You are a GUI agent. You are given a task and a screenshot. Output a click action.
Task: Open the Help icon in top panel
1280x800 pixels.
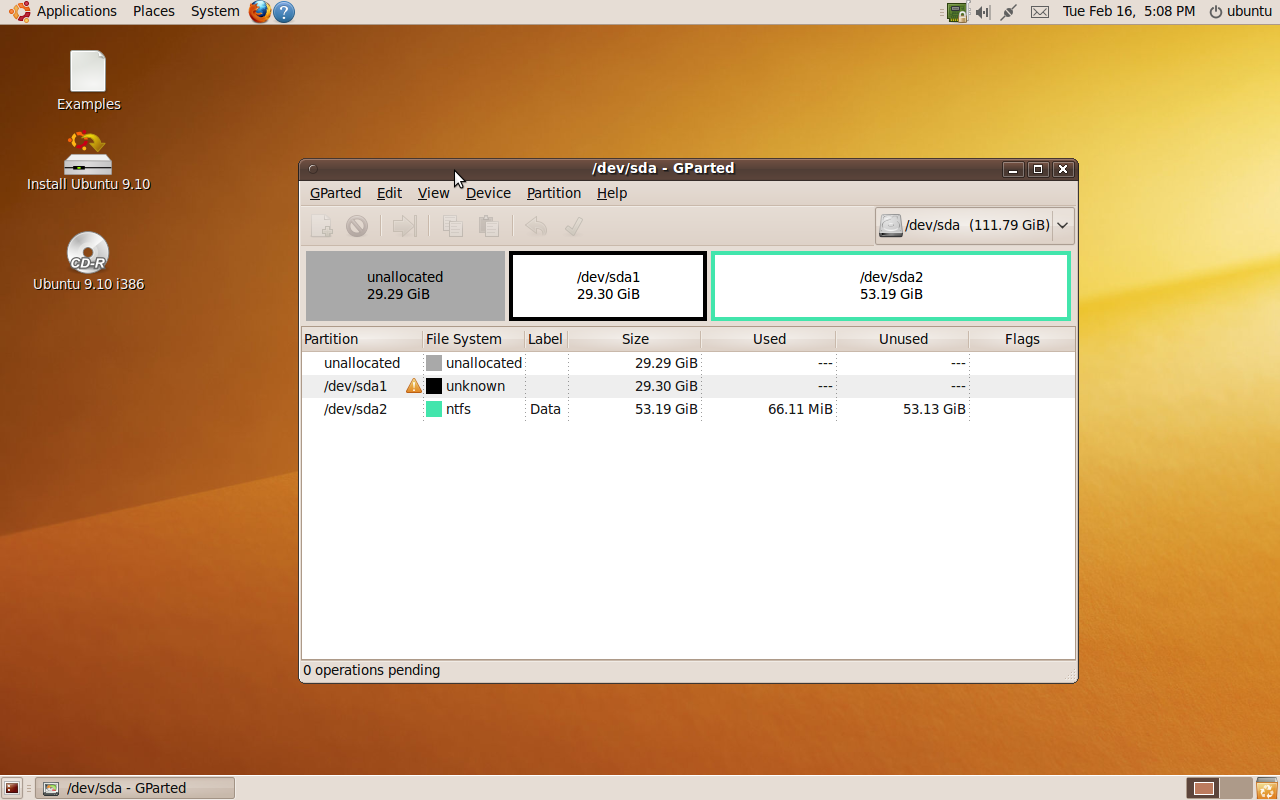tap(284, 12)
